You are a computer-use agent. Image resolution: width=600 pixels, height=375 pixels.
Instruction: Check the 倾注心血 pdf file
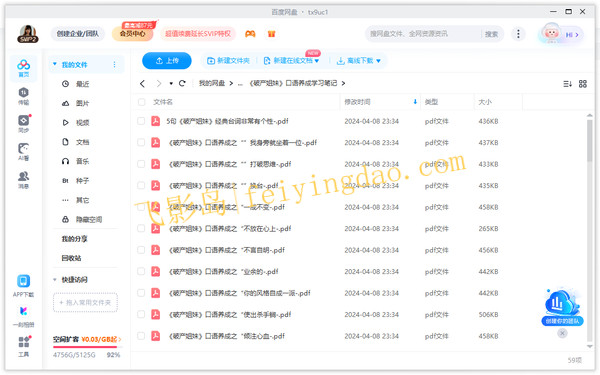point(141,336)
